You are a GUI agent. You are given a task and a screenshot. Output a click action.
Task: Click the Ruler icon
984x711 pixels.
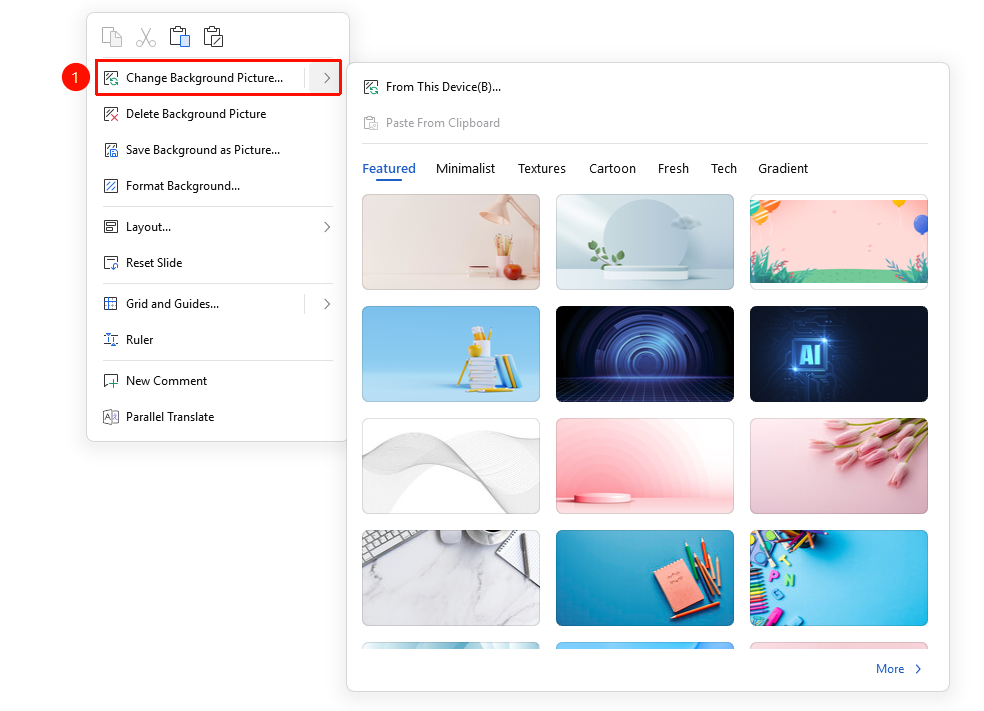(x=111, y=339)
